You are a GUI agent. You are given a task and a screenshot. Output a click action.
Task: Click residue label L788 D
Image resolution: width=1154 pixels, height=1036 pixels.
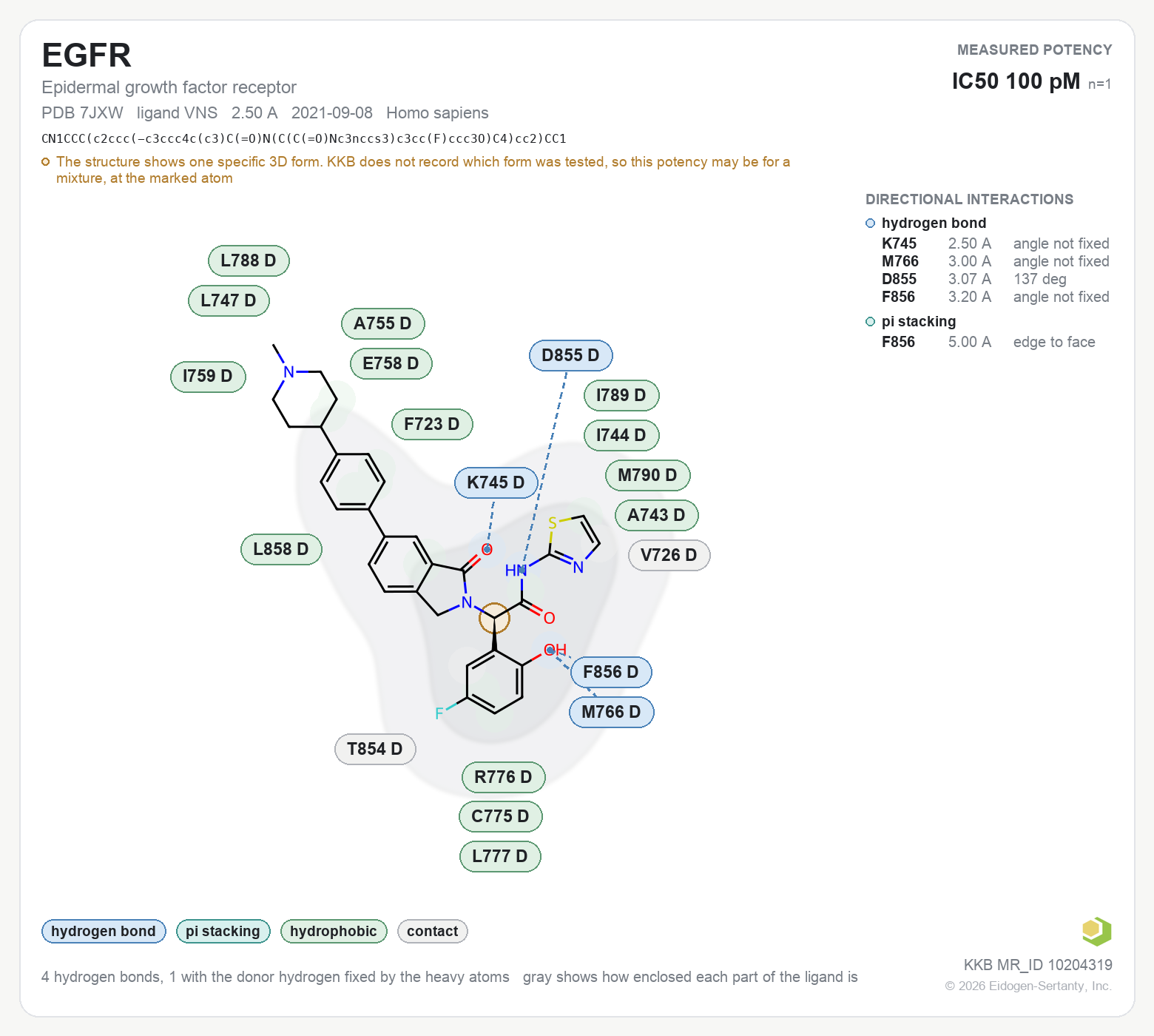[249, 260]
